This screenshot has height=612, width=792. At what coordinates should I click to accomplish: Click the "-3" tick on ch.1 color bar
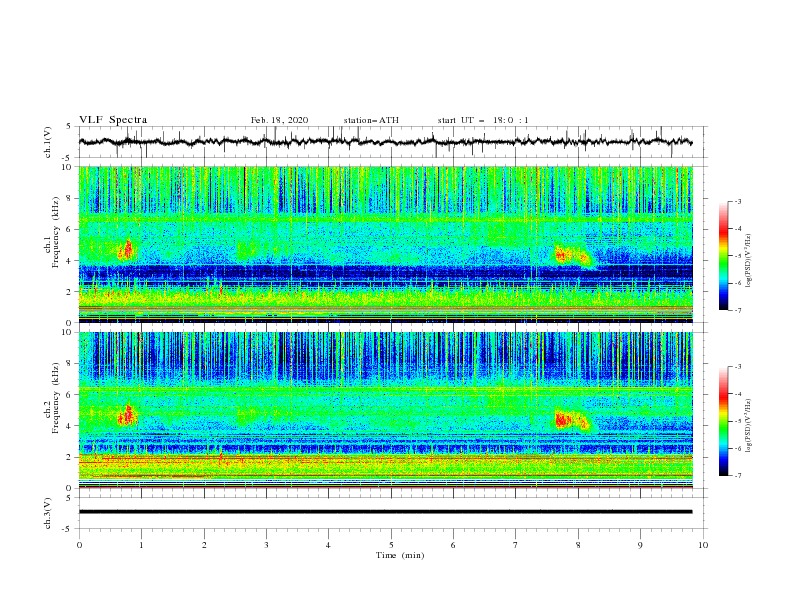(737, 201)
